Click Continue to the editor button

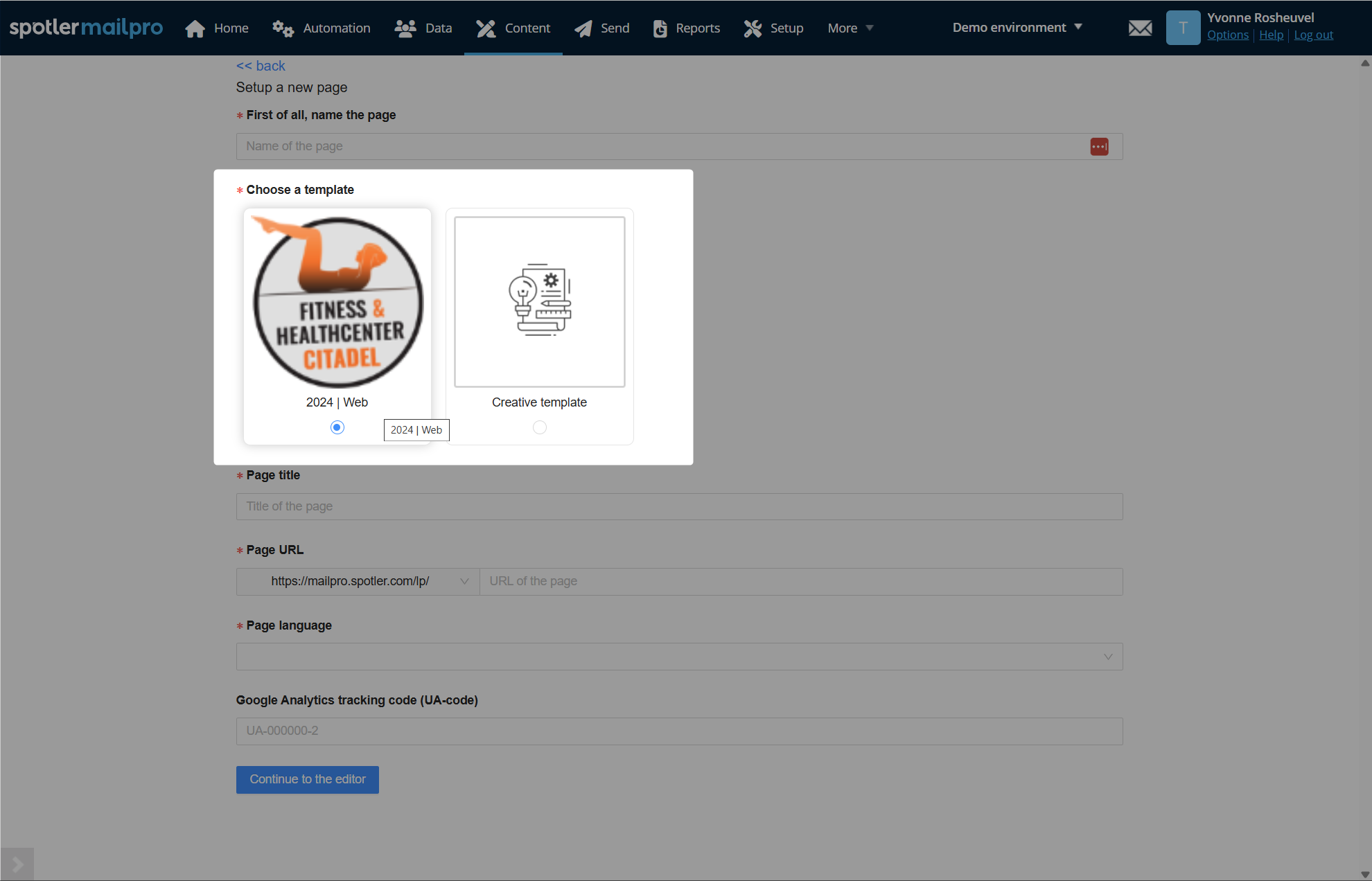click(x=308, y=780)
